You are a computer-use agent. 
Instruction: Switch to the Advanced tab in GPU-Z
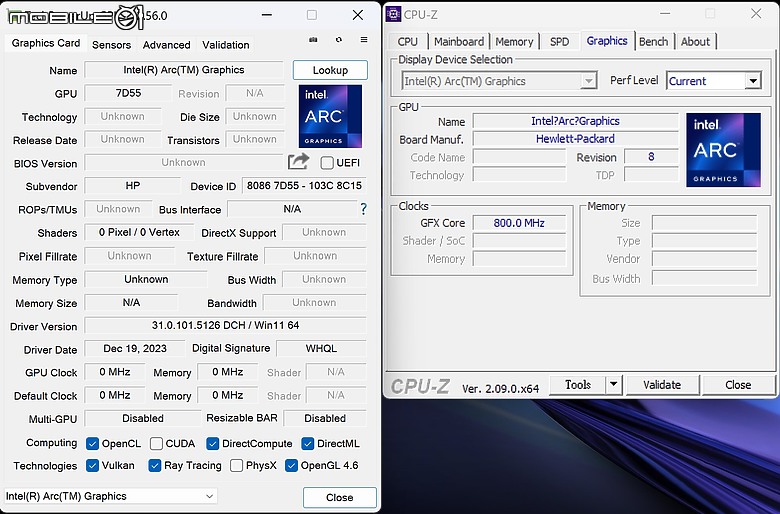(x=167, y=45)
